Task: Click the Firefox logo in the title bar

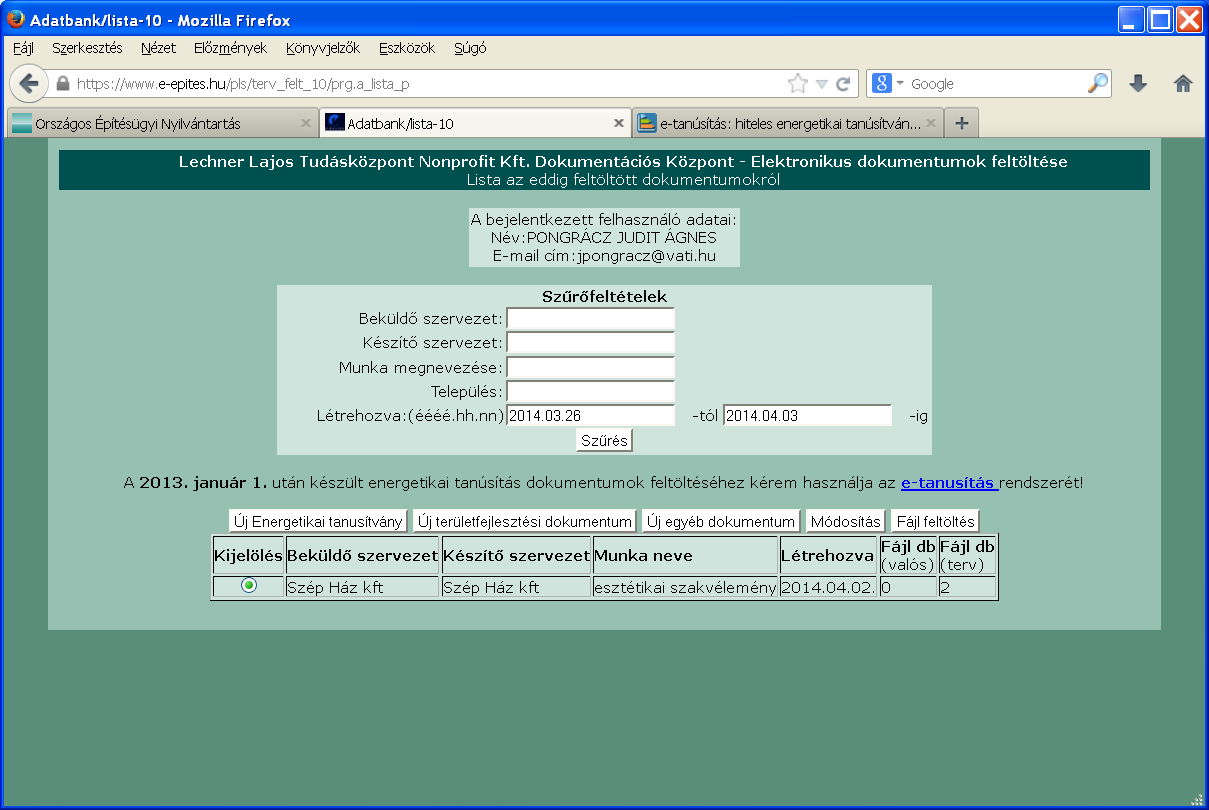Action: [16, 19]
